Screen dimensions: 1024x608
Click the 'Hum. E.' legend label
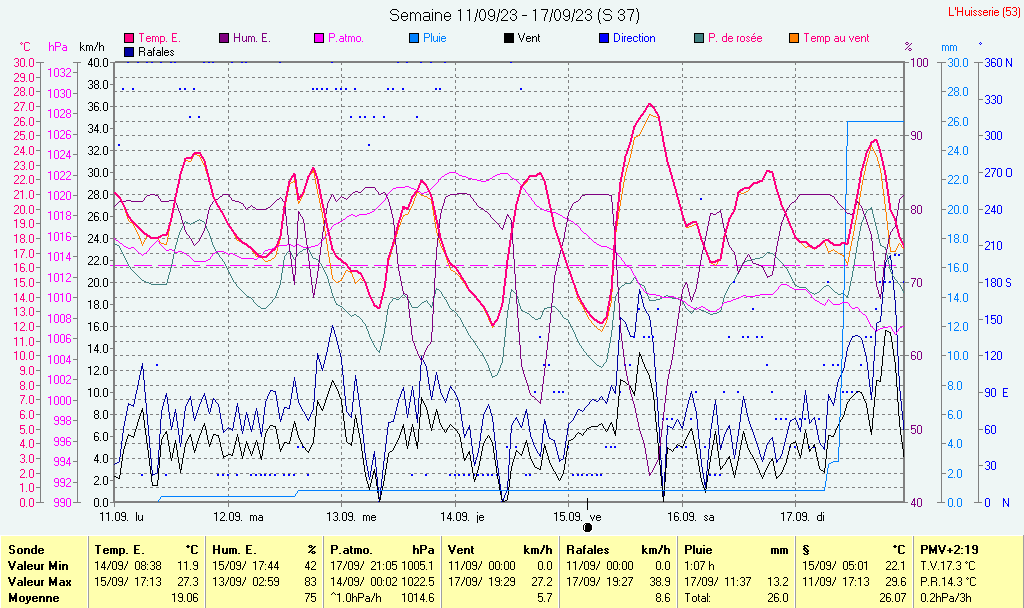click(x=251, y=39)
